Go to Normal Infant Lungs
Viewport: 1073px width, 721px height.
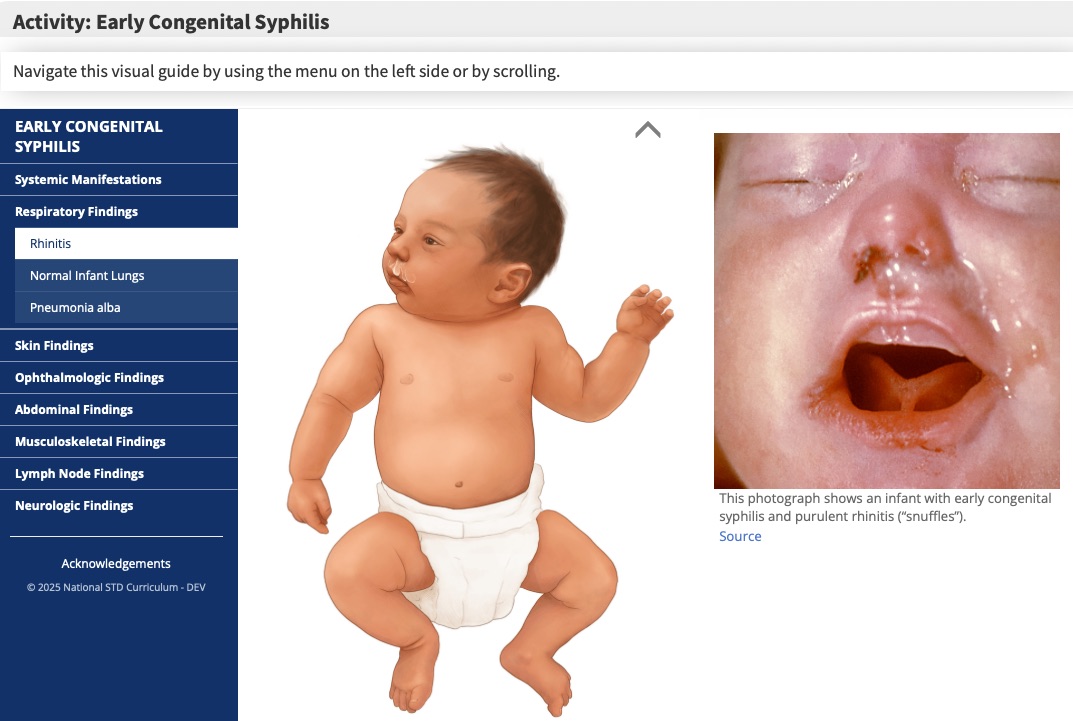127,276
